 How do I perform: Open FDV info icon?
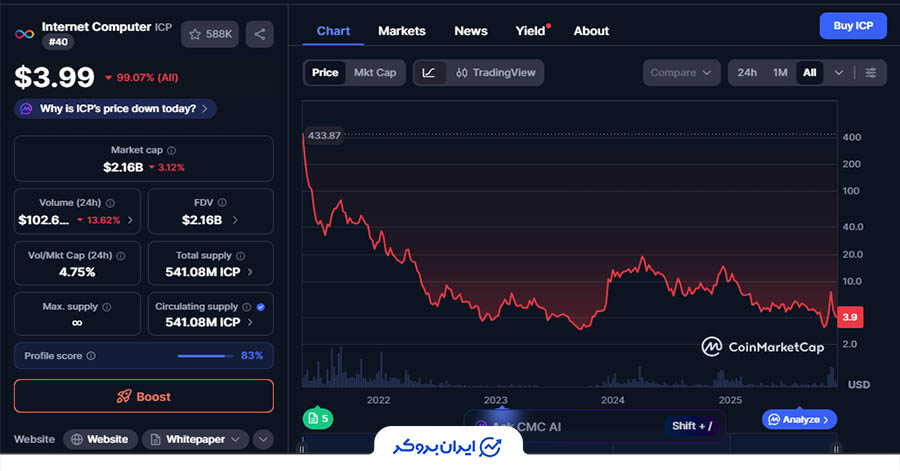[x=222, y=203]
